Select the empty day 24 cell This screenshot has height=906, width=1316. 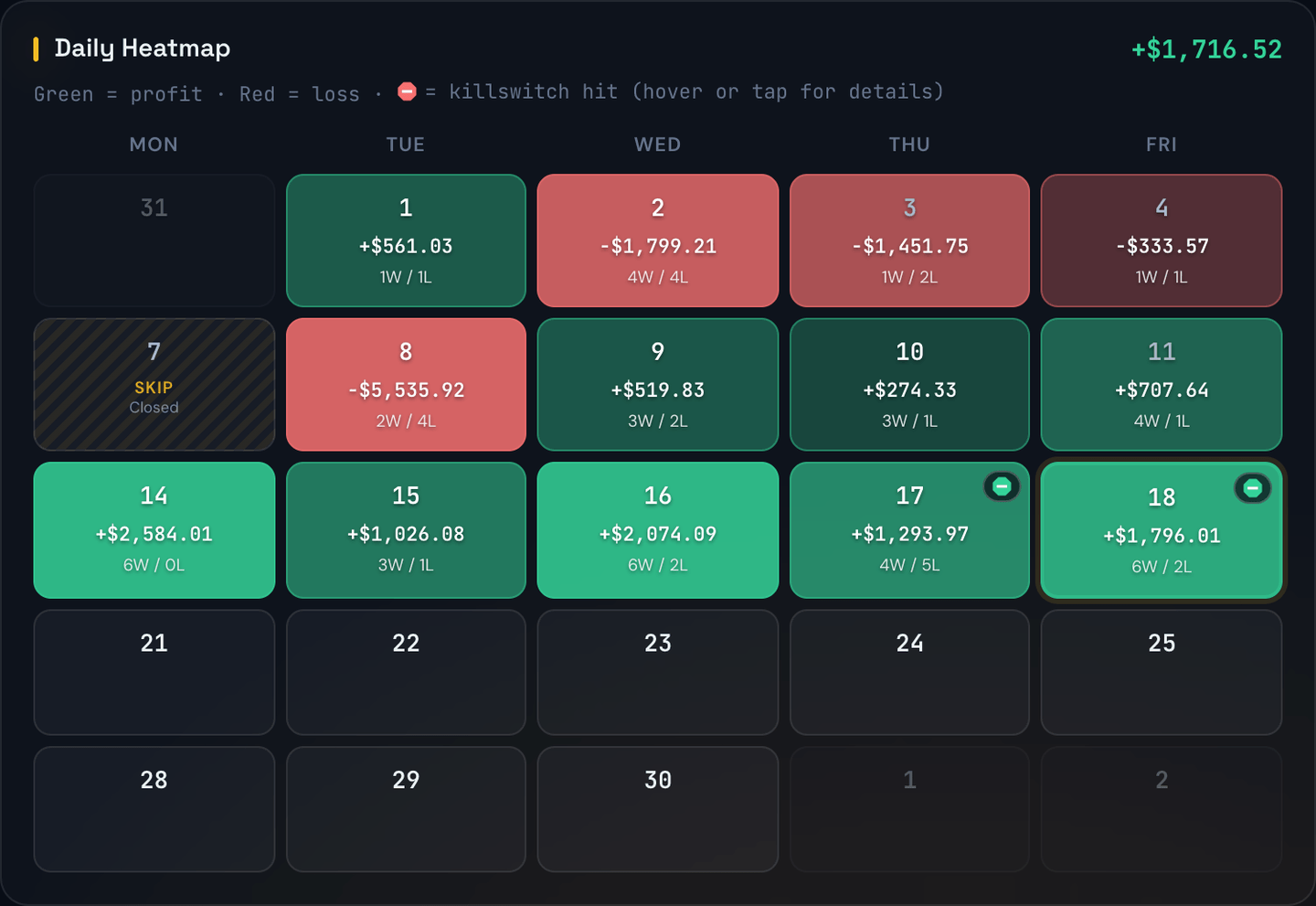click(909, 672)
